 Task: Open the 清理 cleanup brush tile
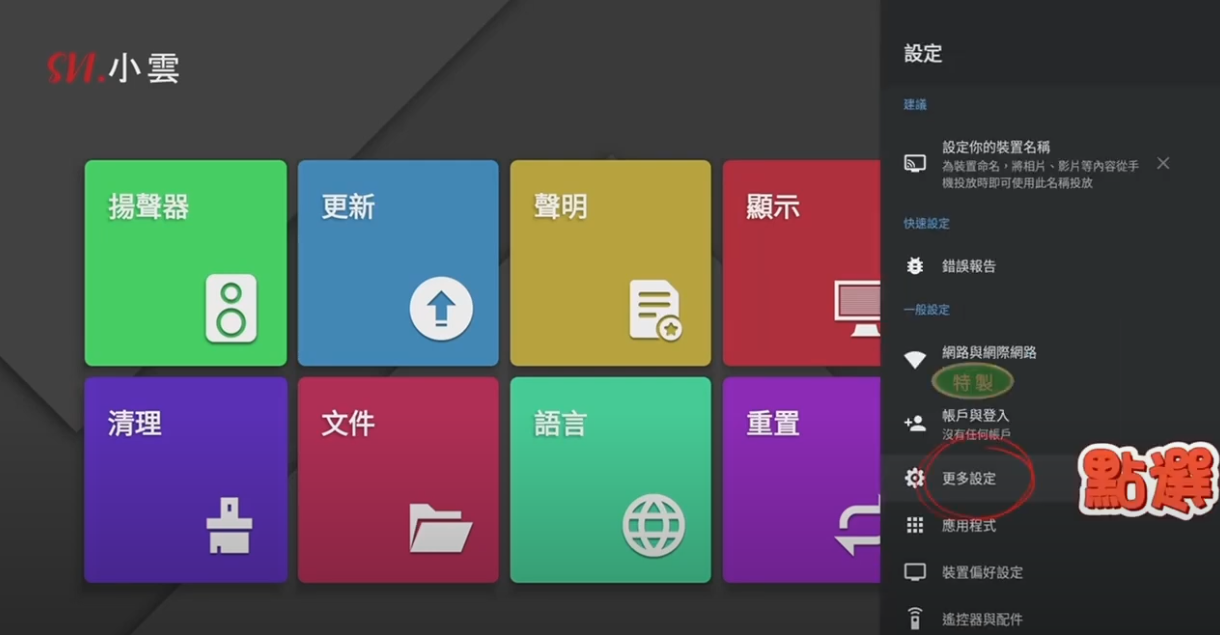185,479
